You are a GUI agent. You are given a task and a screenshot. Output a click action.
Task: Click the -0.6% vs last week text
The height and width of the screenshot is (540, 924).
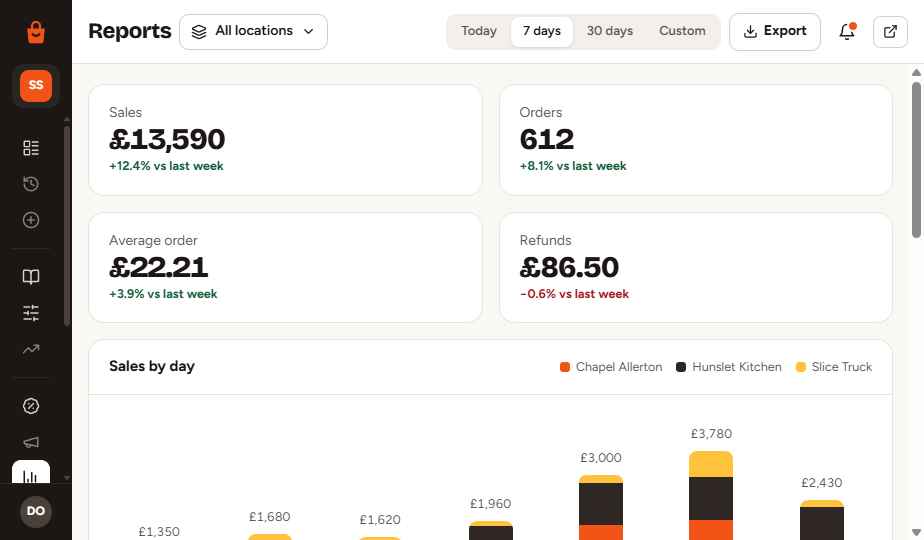[575, 294]
